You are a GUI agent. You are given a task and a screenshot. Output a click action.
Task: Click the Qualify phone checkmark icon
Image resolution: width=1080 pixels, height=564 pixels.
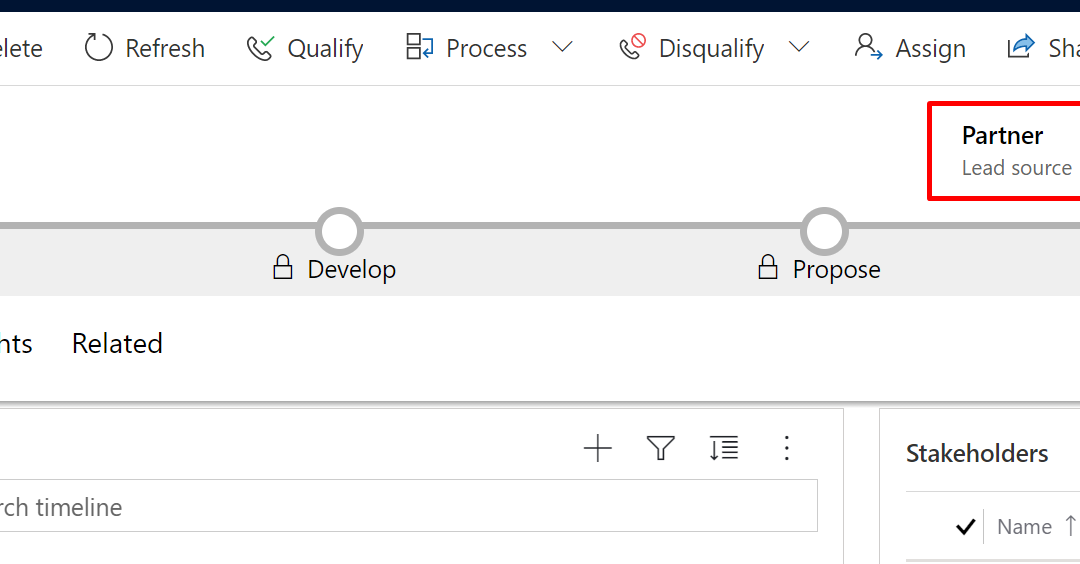coord(260,48)
